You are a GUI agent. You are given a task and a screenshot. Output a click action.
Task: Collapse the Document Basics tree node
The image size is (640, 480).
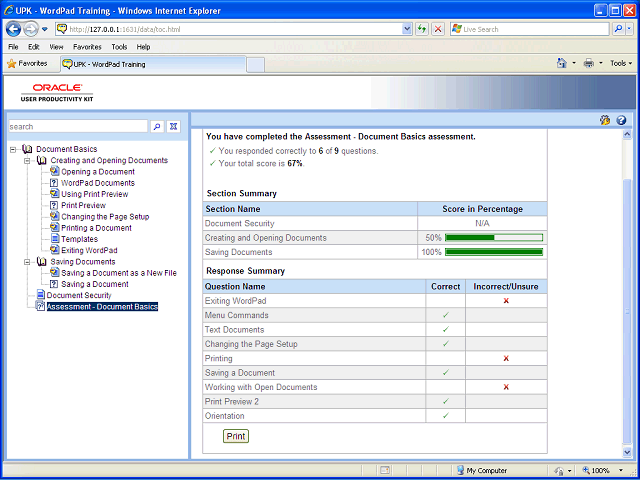[x=13, y=149]
